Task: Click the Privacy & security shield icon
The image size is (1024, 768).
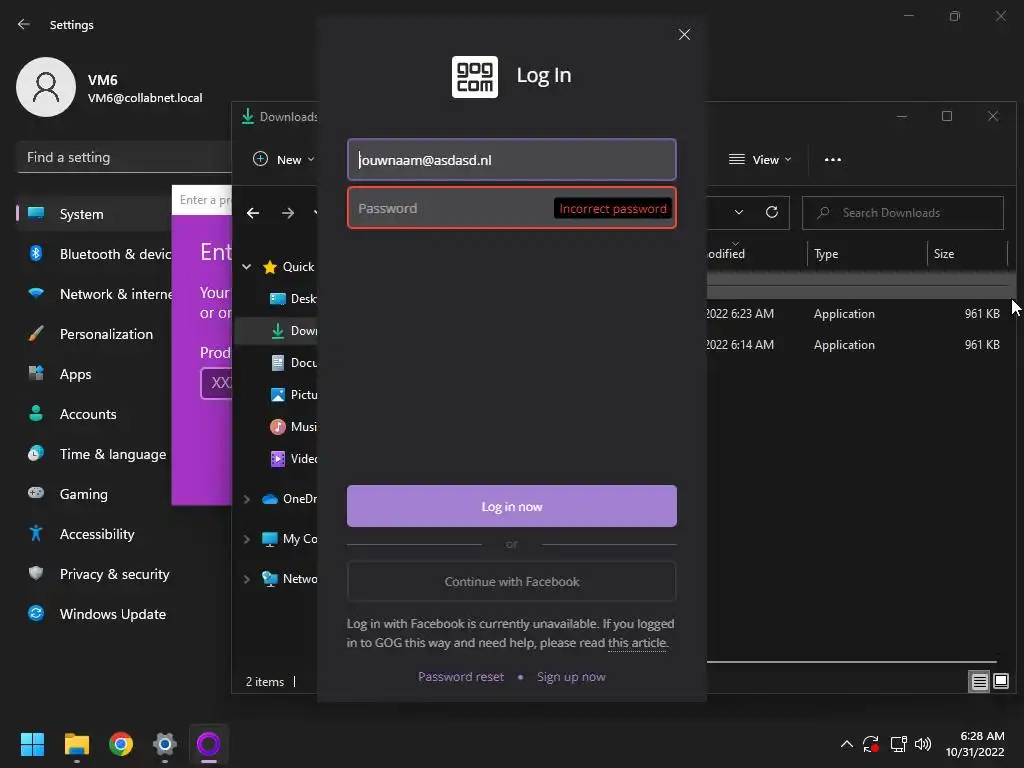Action: click(36, 573)
